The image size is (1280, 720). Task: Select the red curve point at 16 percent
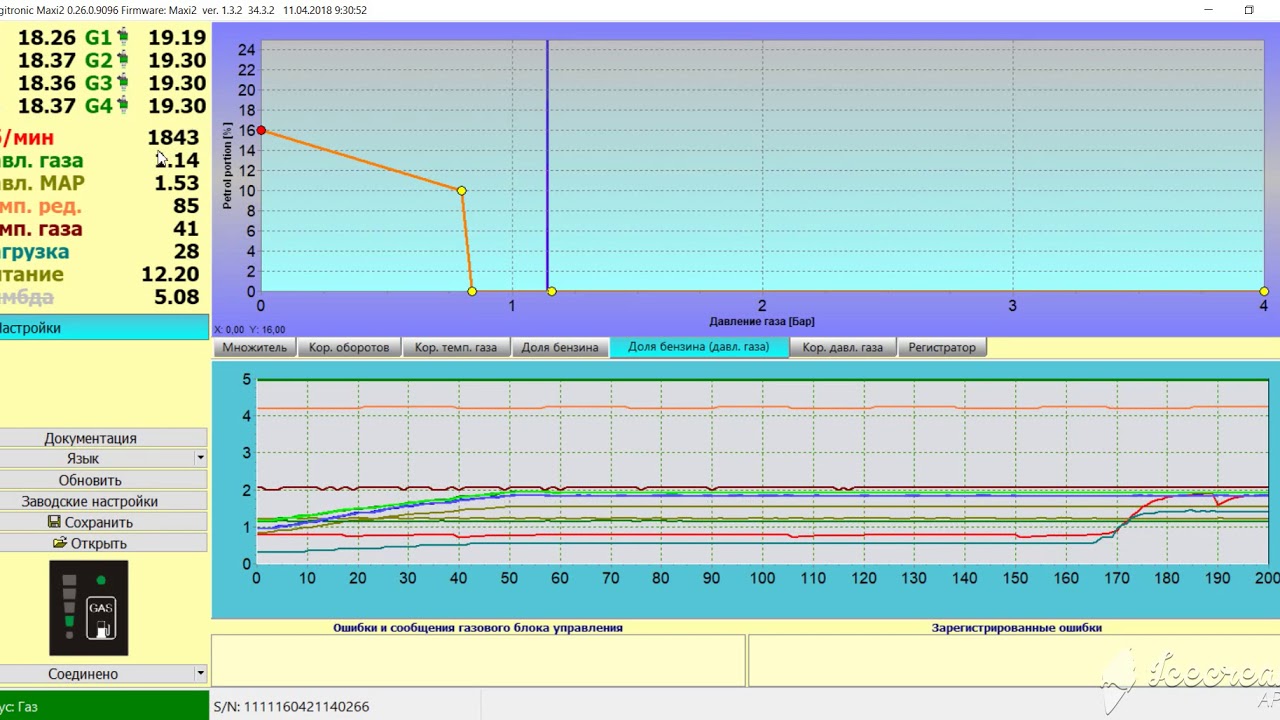261,130
